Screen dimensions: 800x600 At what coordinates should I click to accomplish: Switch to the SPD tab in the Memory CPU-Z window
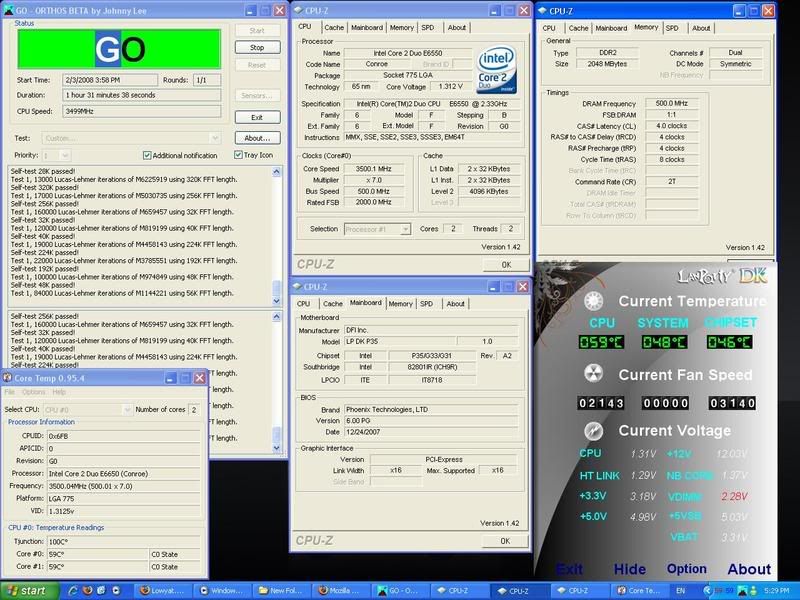[x=669, y=28]
